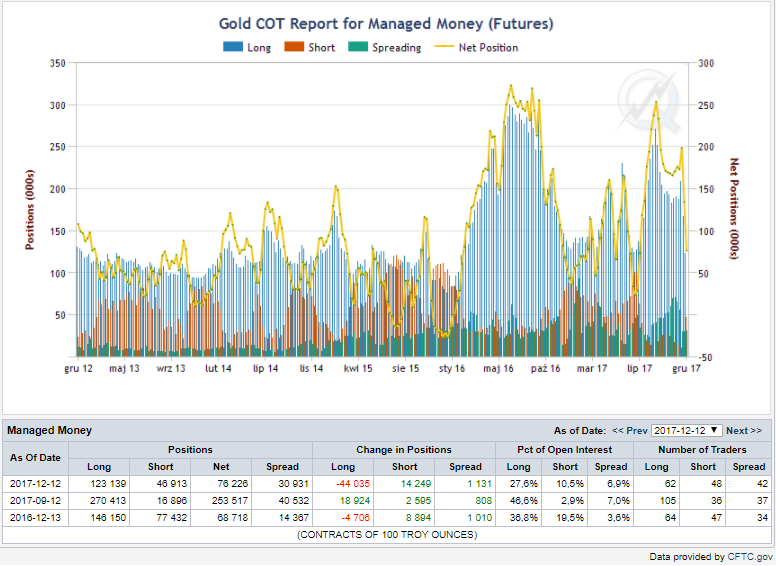Toggle the Short series in chart legend
Image resolution: width=776 pixels, height=566 pixels.
[x=309, y=47]
